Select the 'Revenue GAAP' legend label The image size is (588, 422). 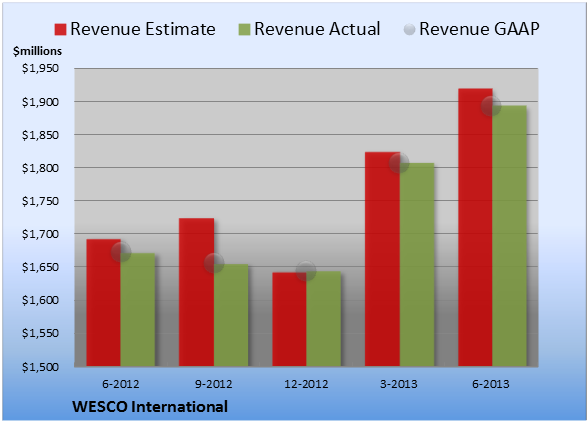(479, 29)
